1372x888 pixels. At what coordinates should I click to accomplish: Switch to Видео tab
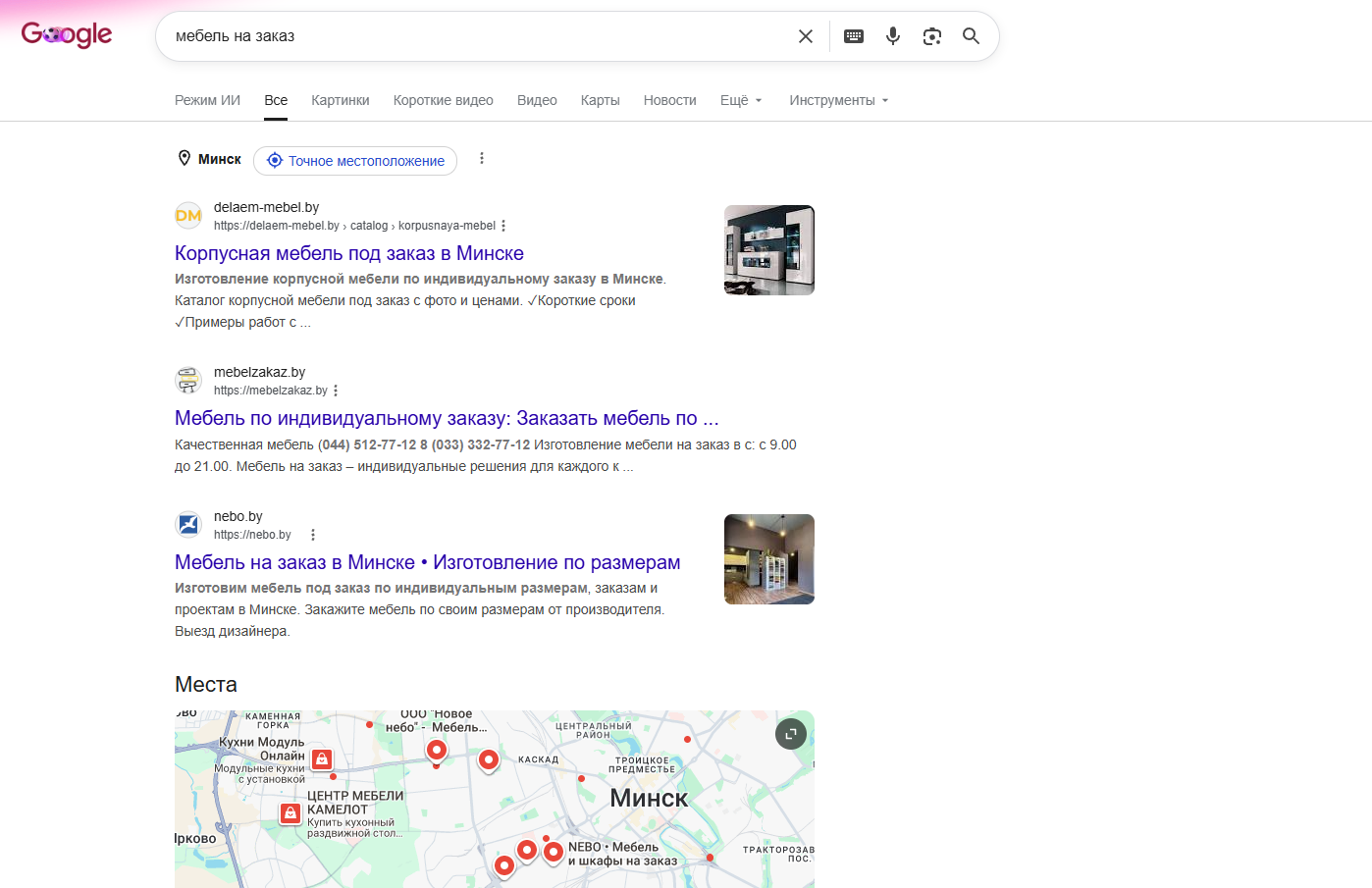(537, 100)
